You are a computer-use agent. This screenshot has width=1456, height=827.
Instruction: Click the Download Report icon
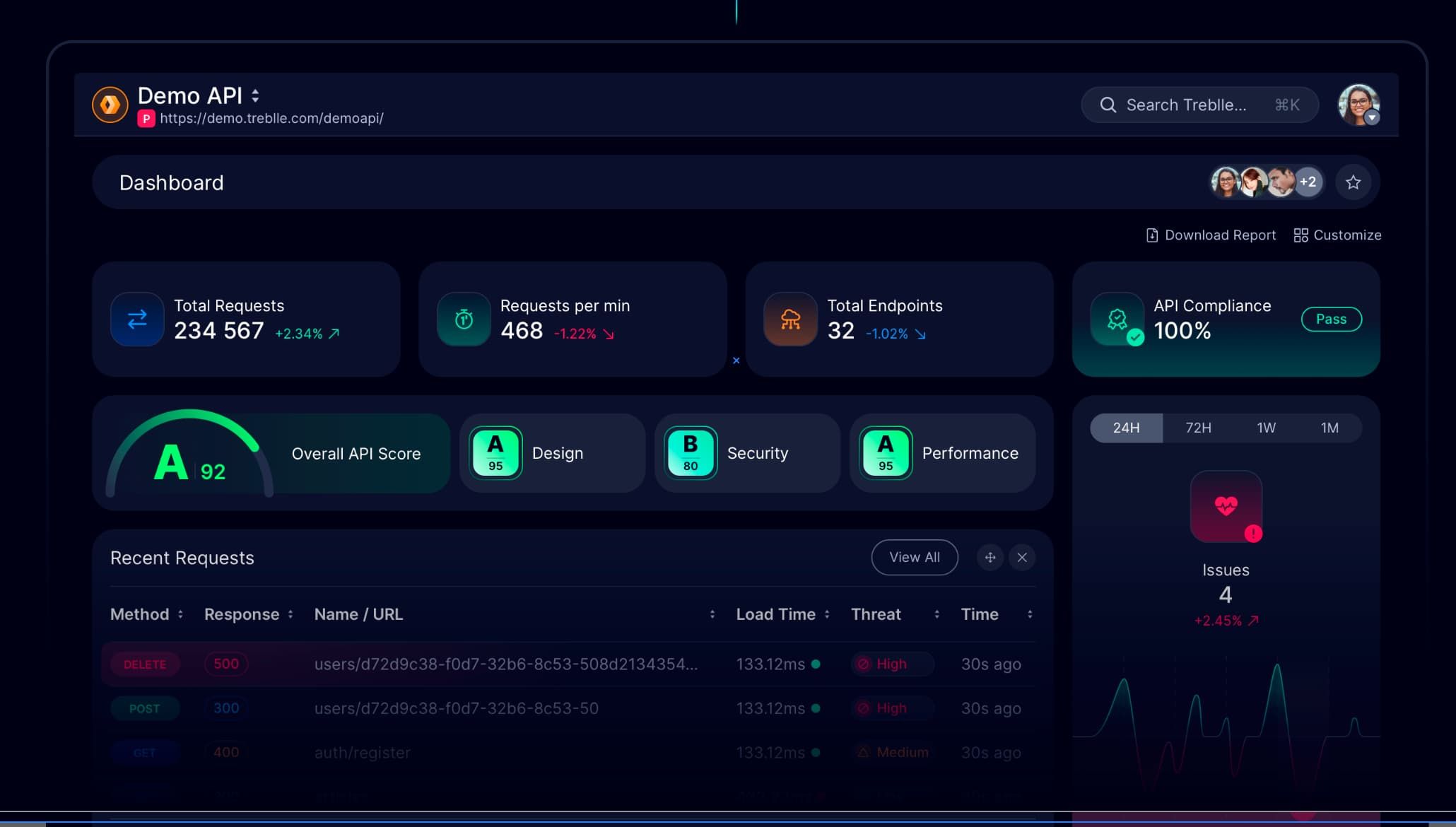point(1151,235)
